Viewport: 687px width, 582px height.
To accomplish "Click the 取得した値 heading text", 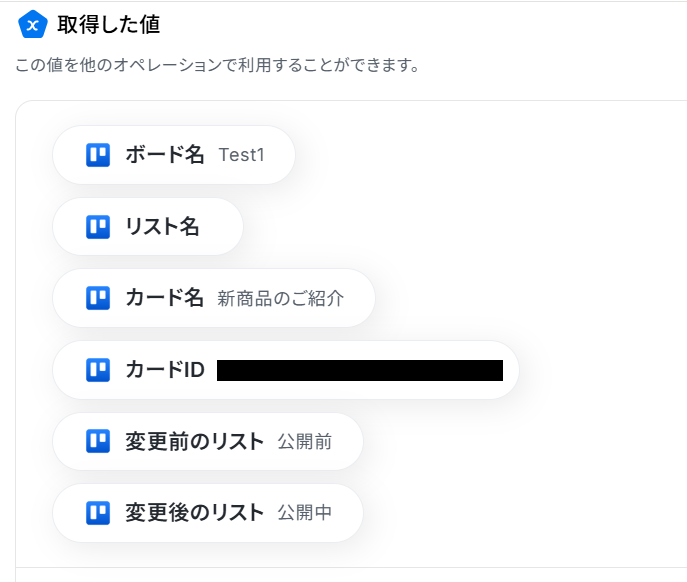I will (109, 24).
